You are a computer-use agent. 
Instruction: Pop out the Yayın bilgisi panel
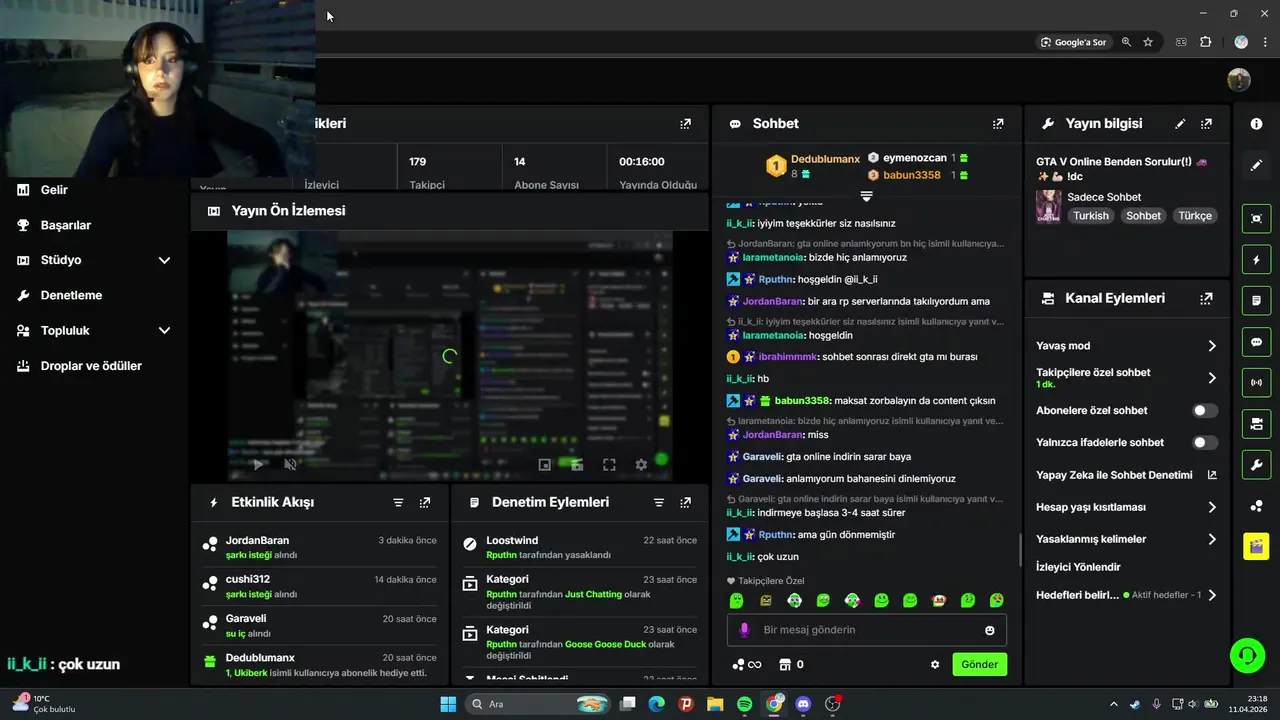click(x=1206, y=124)
